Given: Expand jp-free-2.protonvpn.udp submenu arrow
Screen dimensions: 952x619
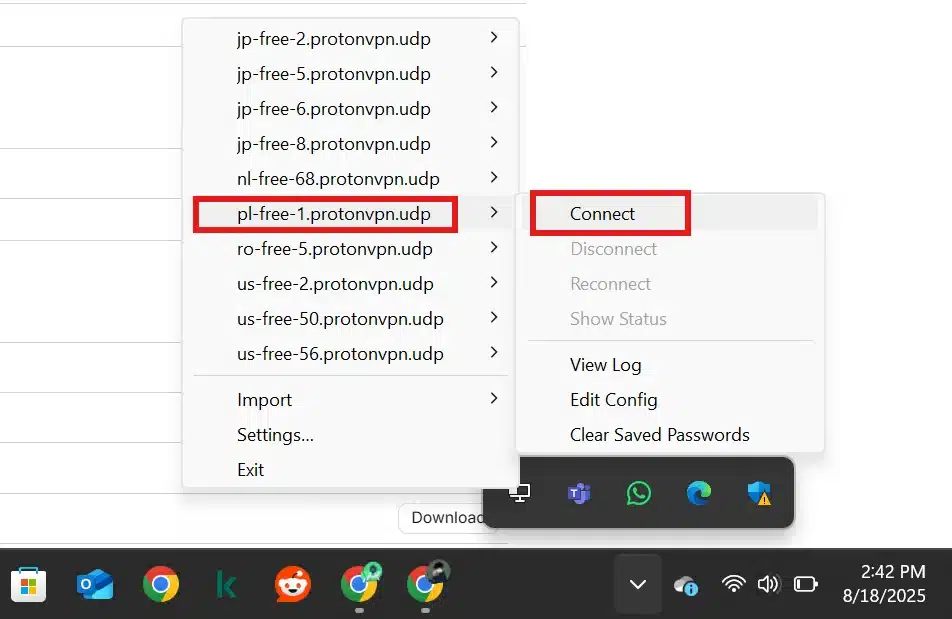Looking at the screenshot, I should pyautogui.click(x=494, y=38).
